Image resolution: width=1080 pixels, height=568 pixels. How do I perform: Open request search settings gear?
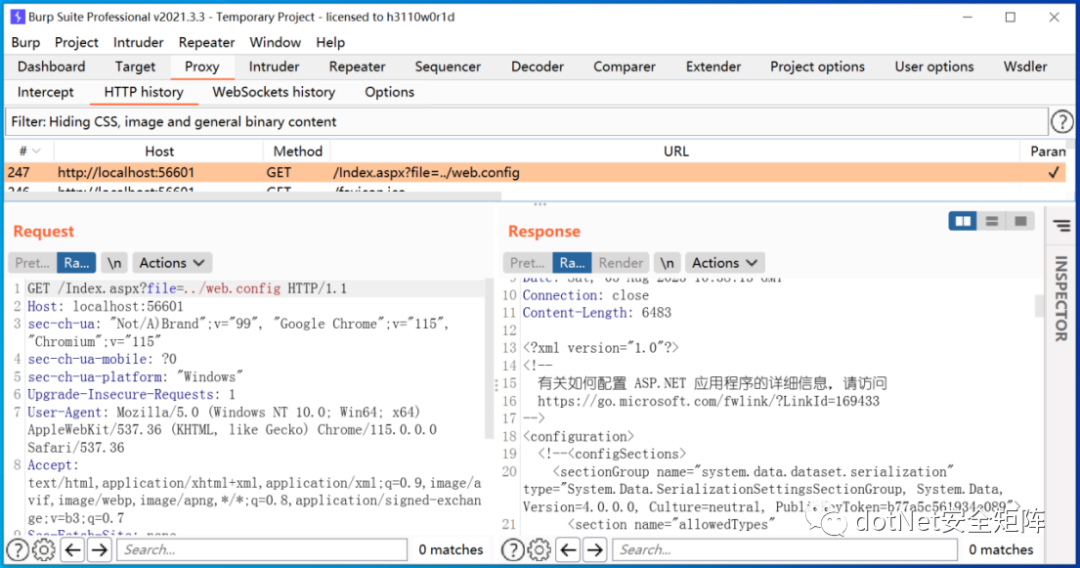coord(44,549)
